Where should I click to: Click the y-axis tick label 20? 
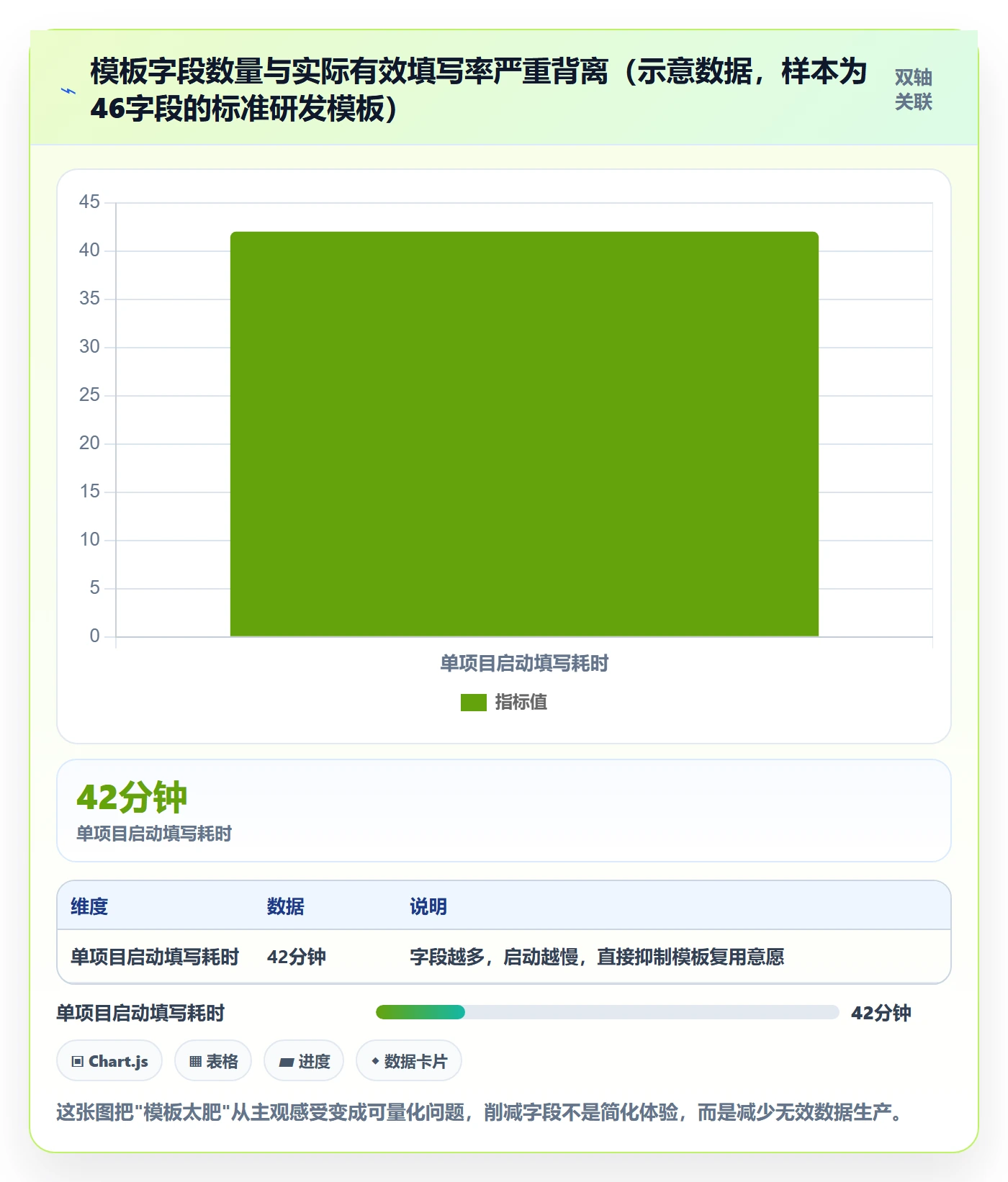[89, 443]
